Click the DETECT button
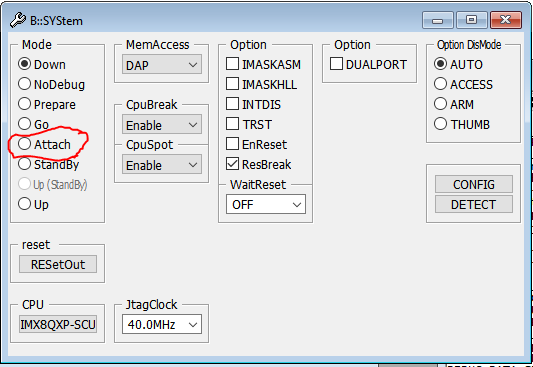This screenshot has height=367, width=533. pyautogui.click(x=474, y=205)
